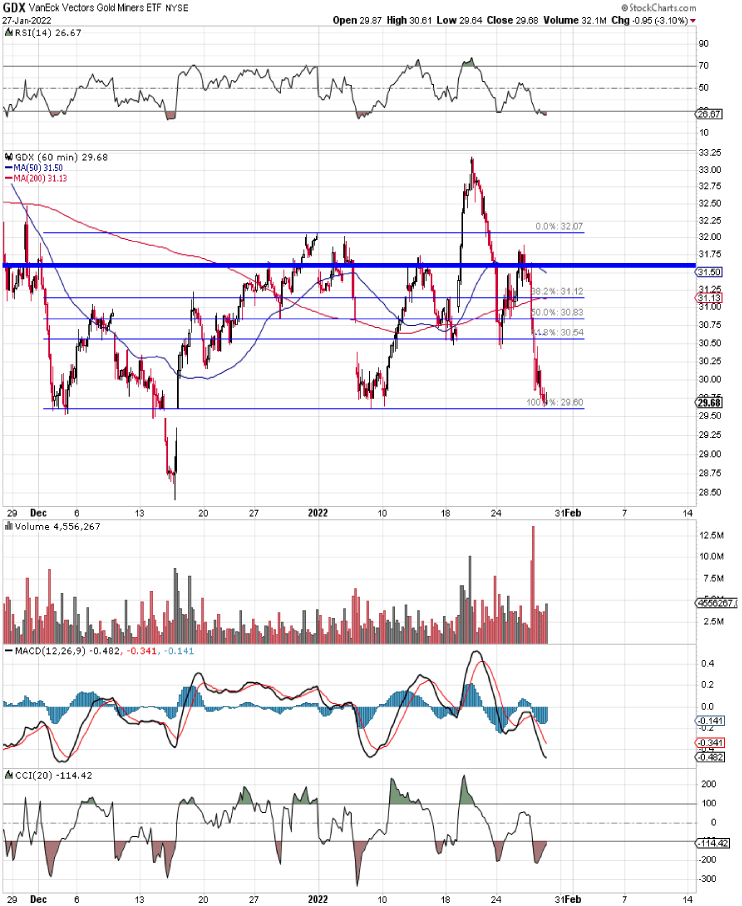Click the Volume panel bar icon

7,527
